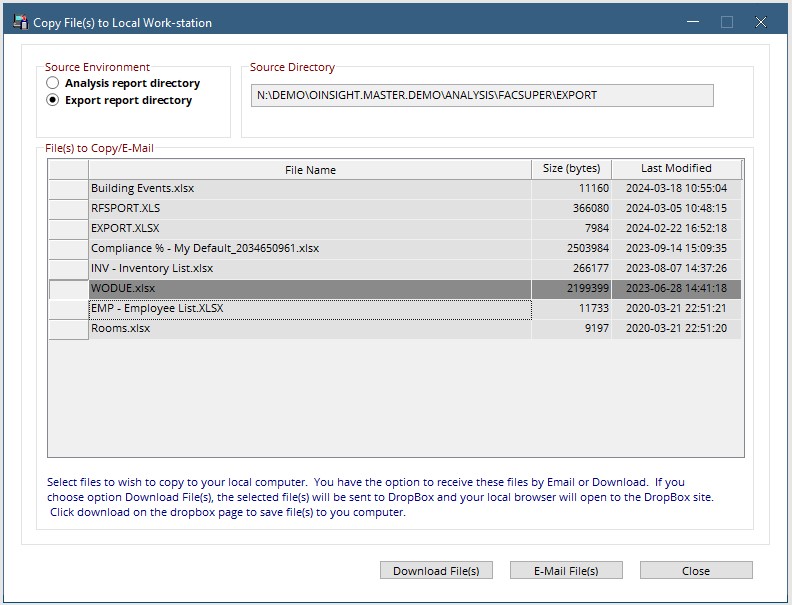792x605 pixels.
Task: Click the Close button at bottom
Action: [x=696, y=571]
